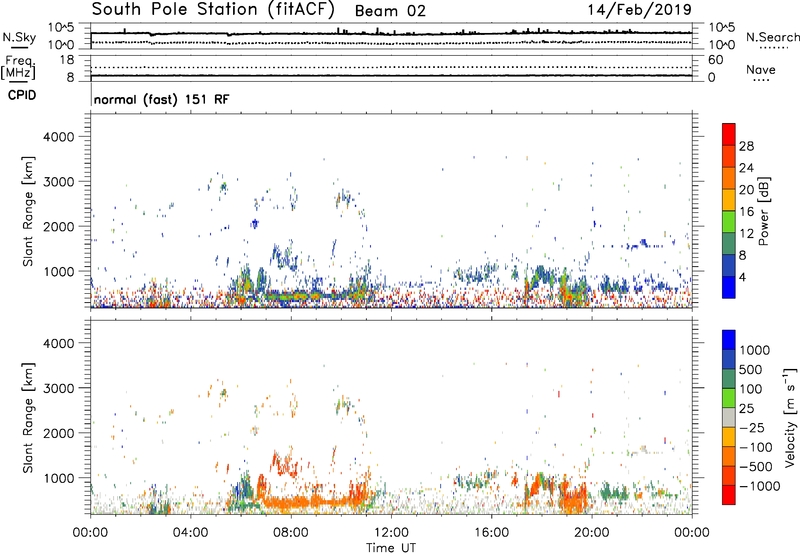This screenshot has height=554, width=800.
Task: Click the '12:00' time tick label
Action: pyautogui.click(x=391, y=533)
